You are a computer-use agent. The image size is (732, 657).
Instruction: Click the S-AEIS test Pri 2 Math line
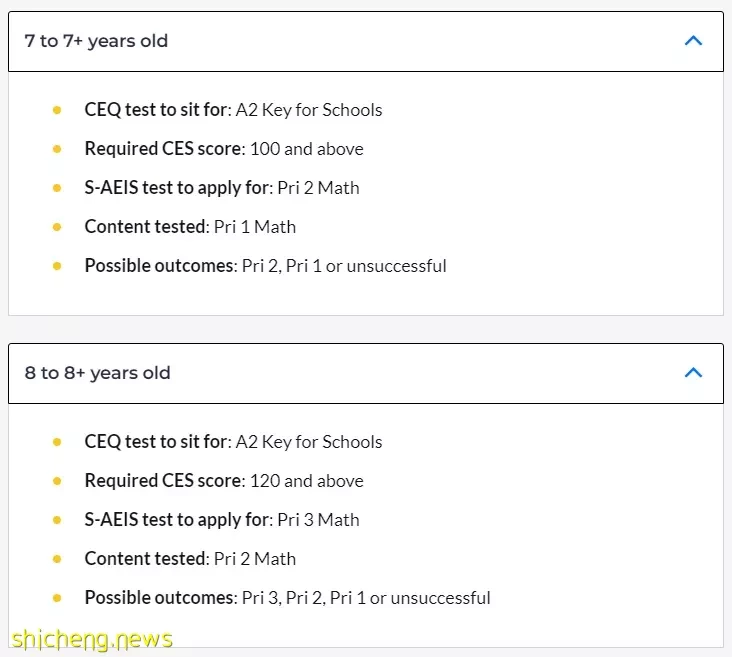(x=222, y=188)
